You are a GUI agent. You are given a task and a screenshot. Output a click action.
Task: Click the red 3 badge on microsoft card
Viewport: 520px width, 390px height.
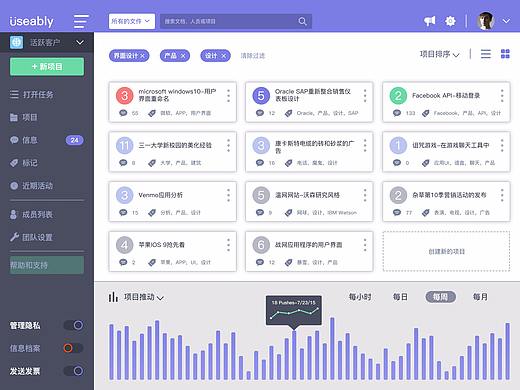(x=124, y=96)
